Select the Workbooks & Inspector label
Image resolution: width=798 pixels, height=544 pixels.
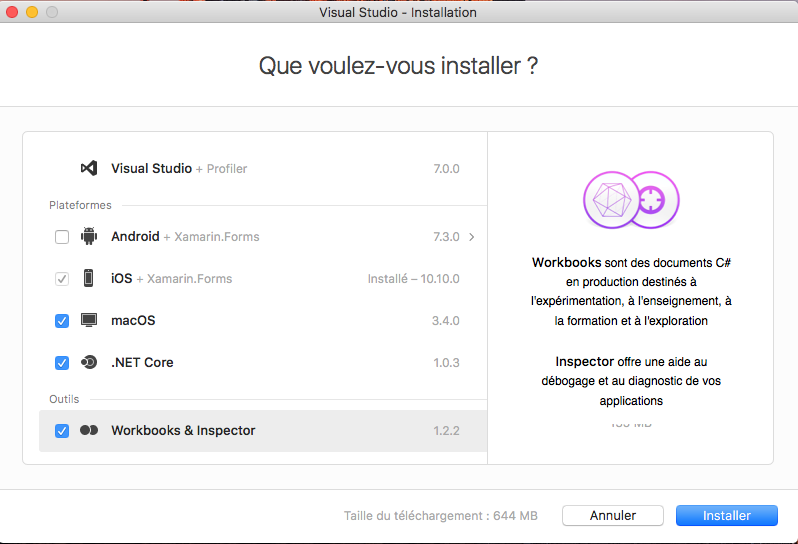click(x=183, y=431)
